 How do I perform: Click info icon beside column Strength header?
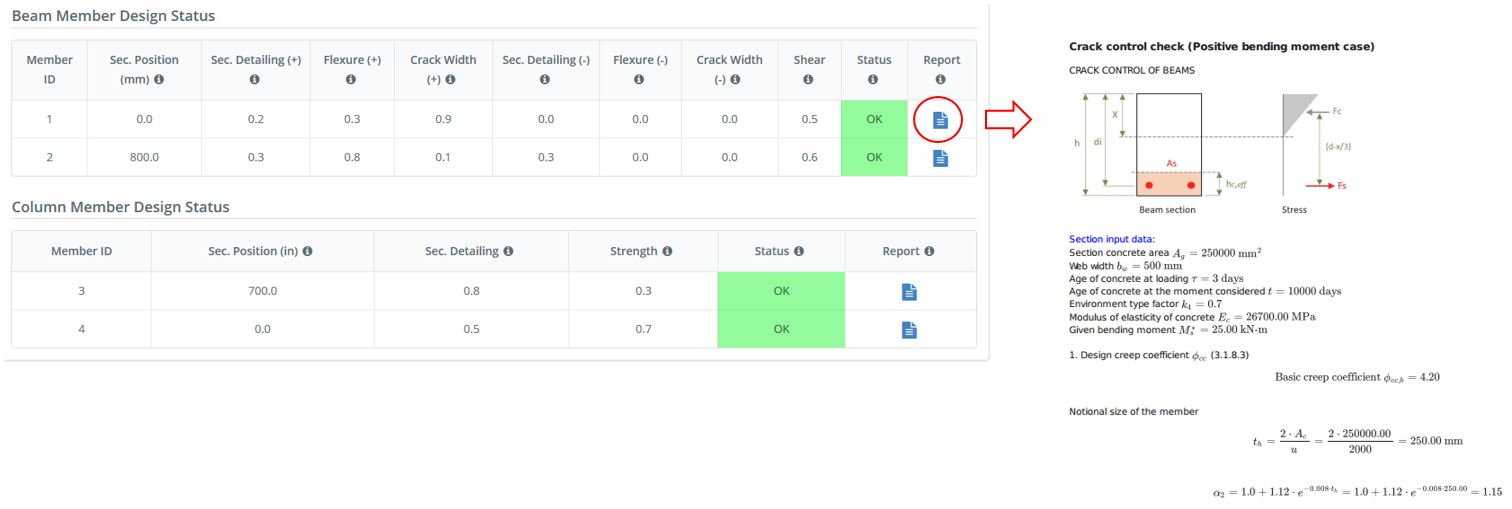point(667,252)
